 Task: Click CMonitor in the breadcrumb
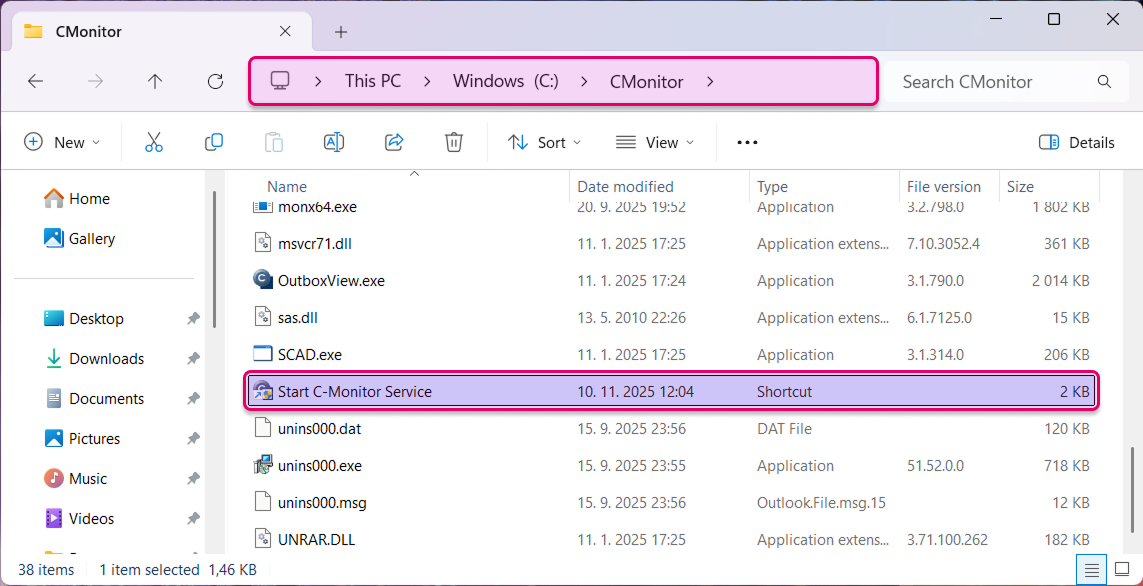pyautogui.click(x=647, y=82)
